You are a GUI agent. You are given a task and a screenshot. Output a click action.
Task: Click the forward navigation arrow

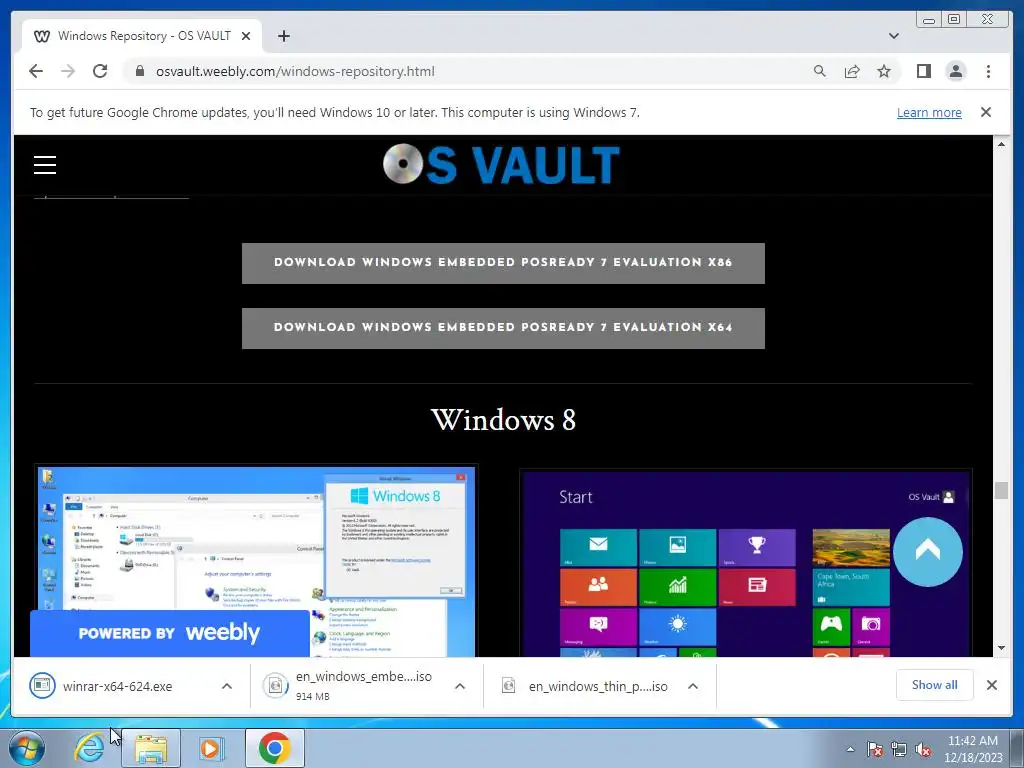[x=68, y=71]
